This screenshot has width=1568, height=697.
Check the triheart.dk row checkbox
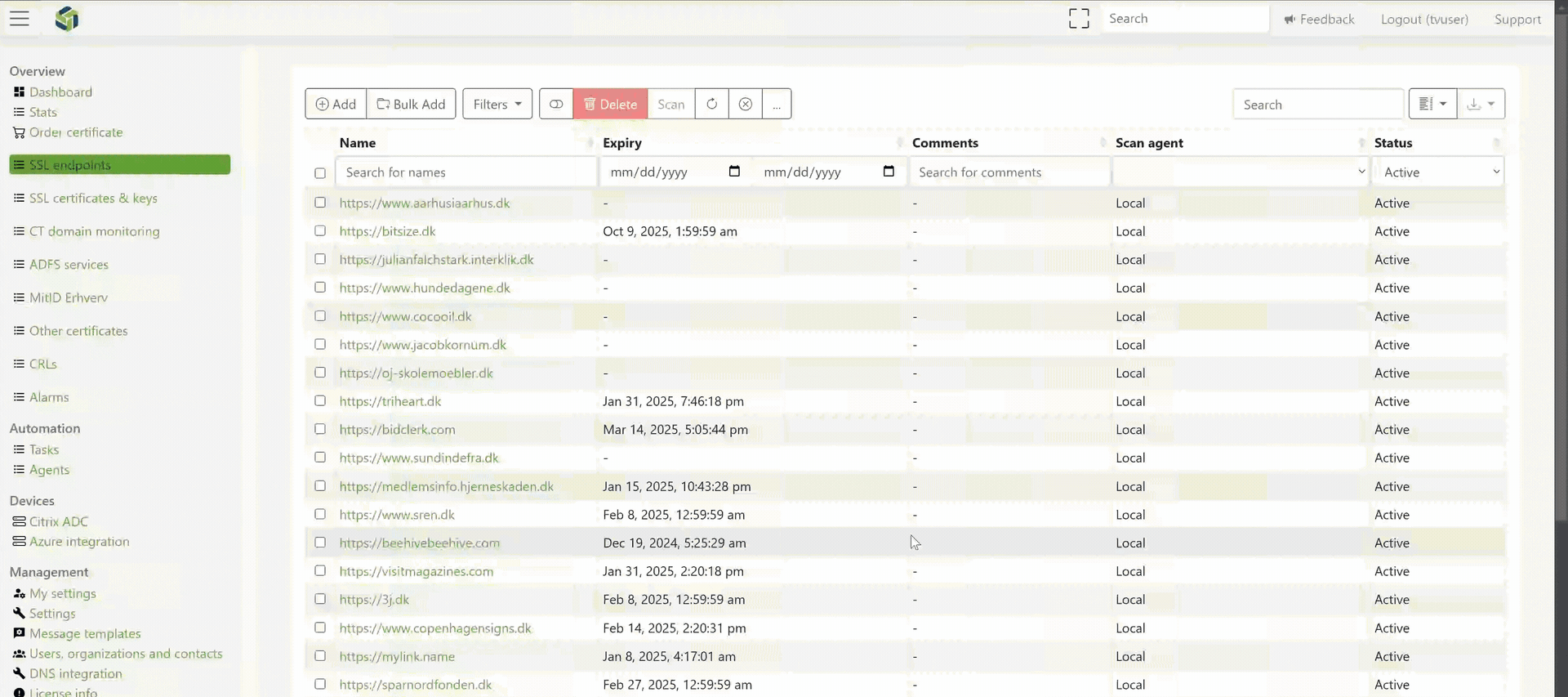pos(320,401)
